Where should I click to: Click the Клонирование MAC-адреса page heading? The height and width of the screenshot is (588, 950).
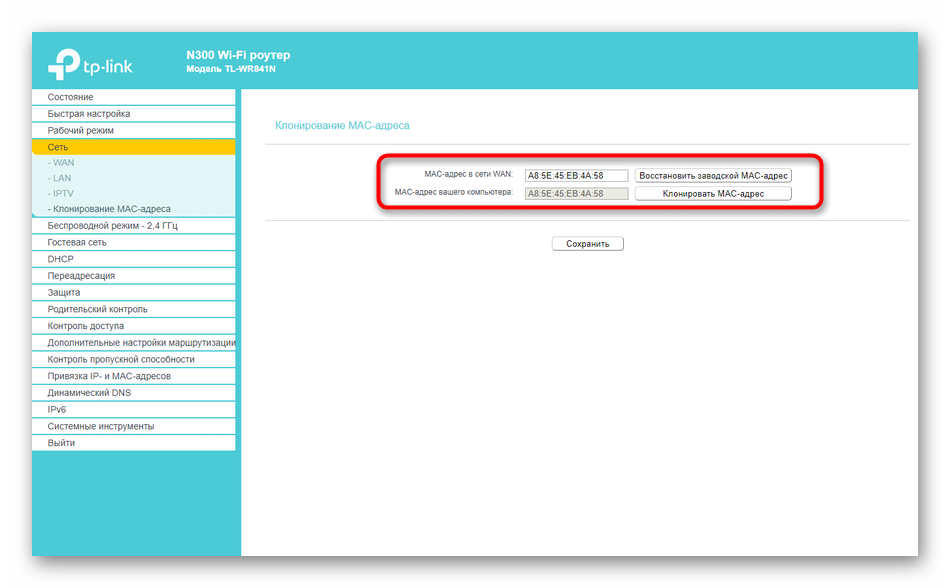pyautogui.click(x=342, y=125)
